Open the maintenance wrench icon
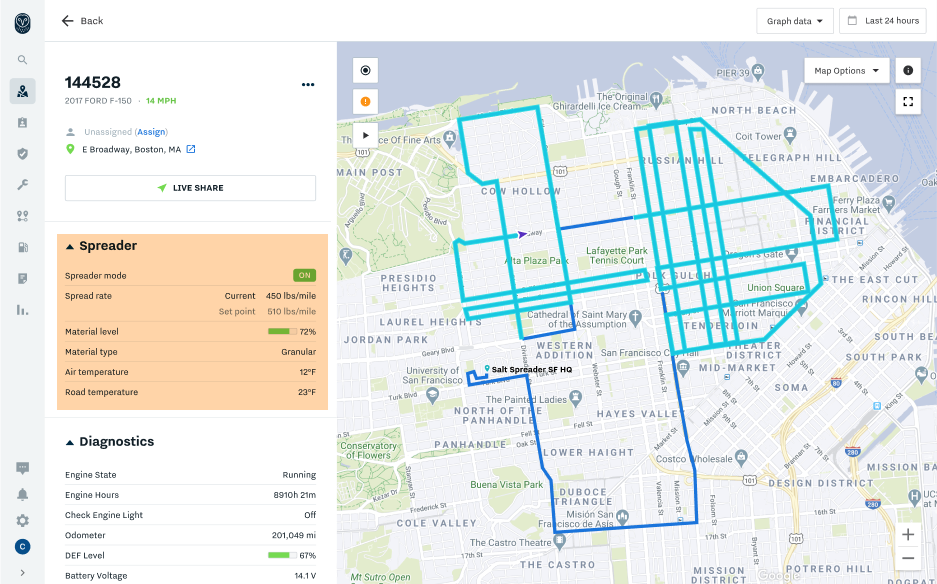The height and width of the screenshot is (584, 937). pos(22,185)
